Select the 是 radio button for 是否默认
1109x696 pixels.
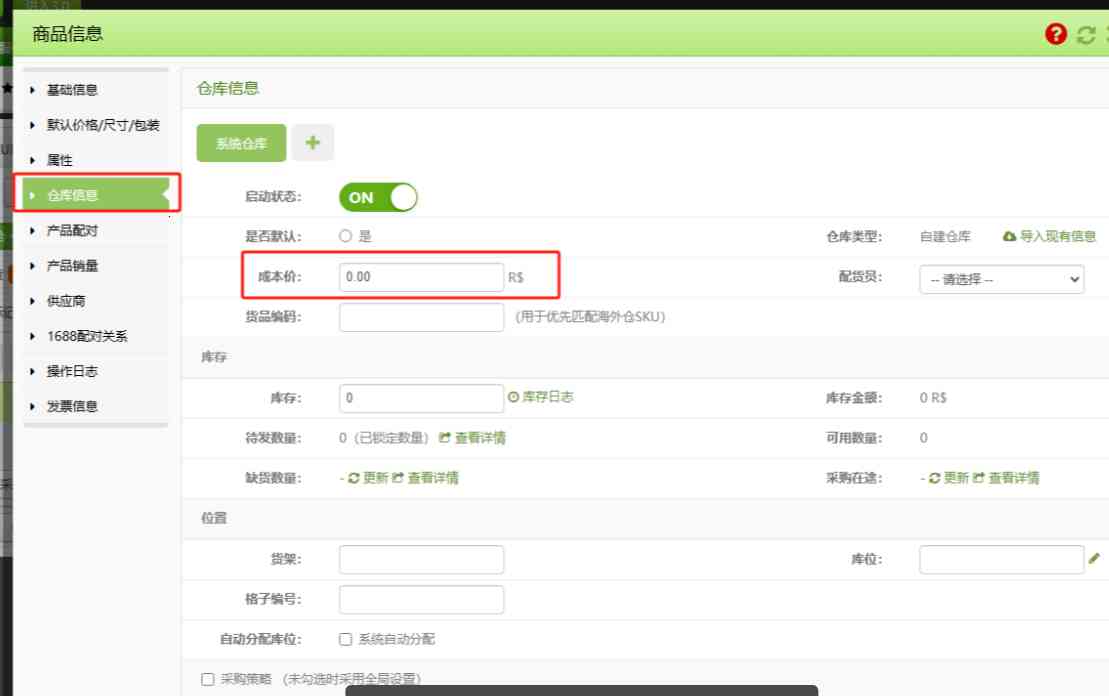(x=345, y=236)
